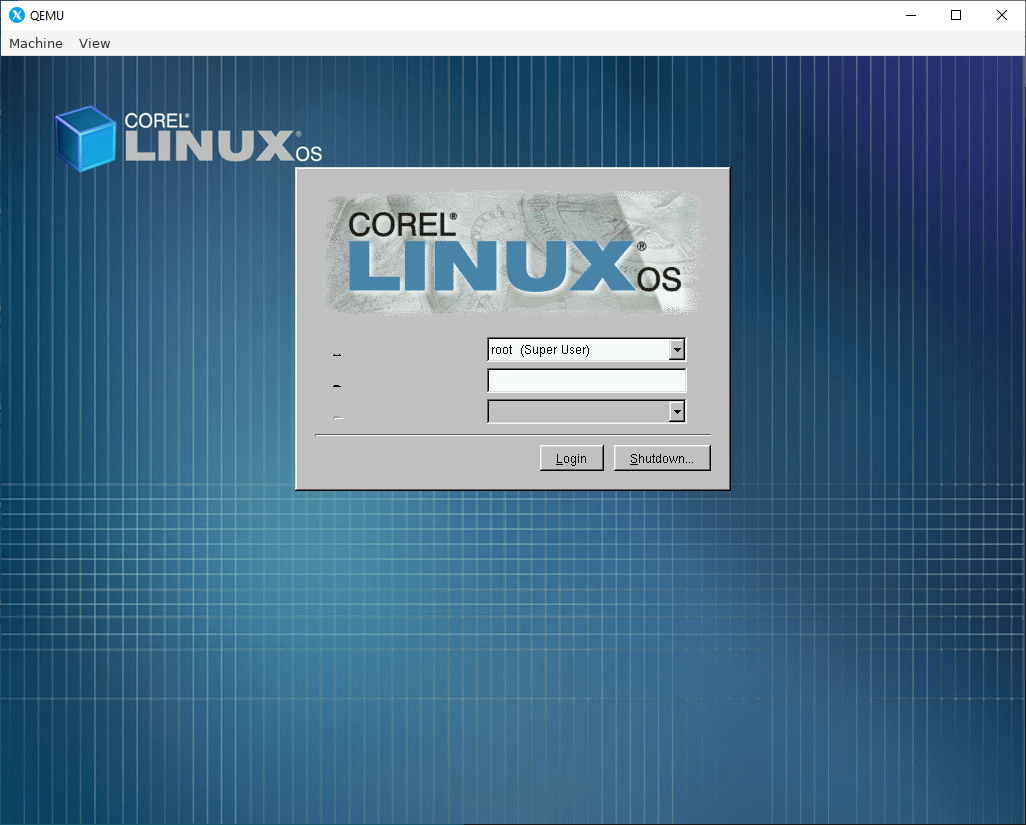This screenshot has width=1026, height=825.
Task: Open the empty session type combo box
Action: (586, 412)
